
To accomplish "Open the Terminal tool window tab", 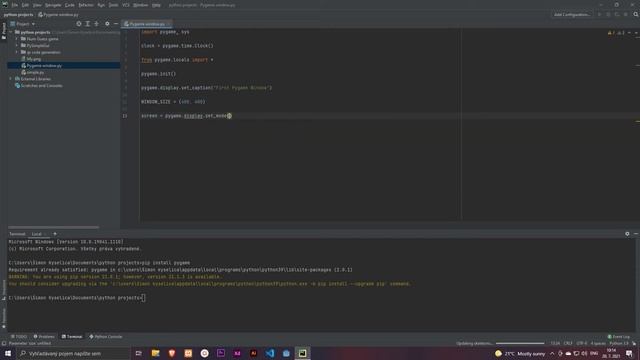I will point(72,337).
